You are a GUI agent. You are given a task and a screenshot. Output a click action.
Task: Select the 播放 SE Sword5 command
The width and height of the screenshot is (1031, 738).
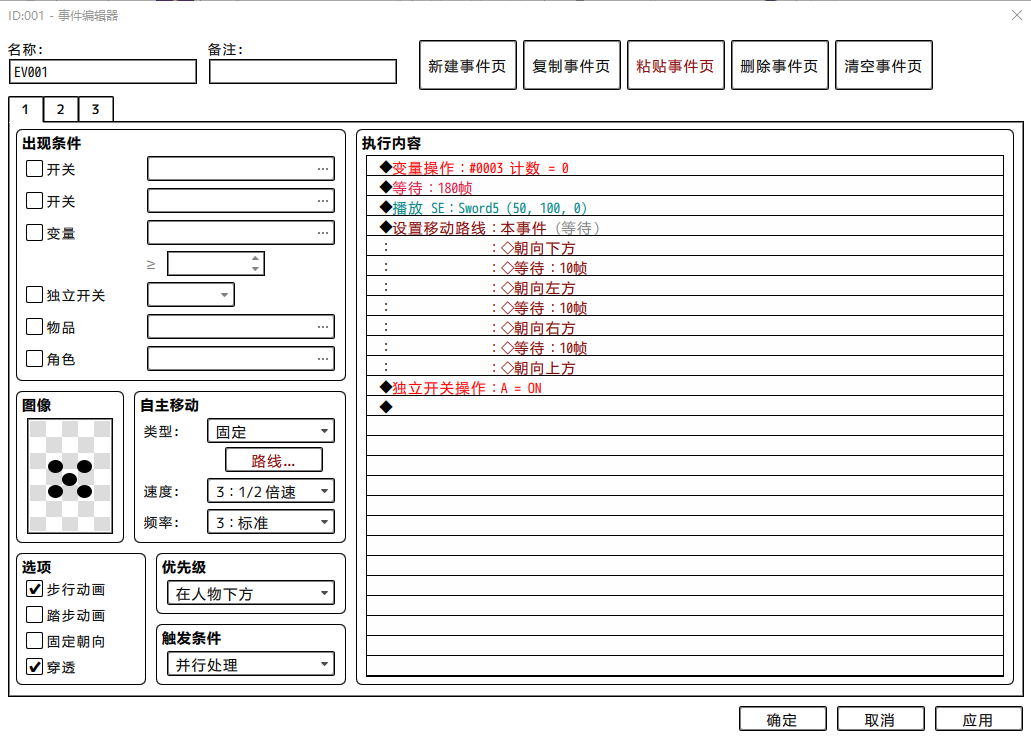tap(684, 207)
